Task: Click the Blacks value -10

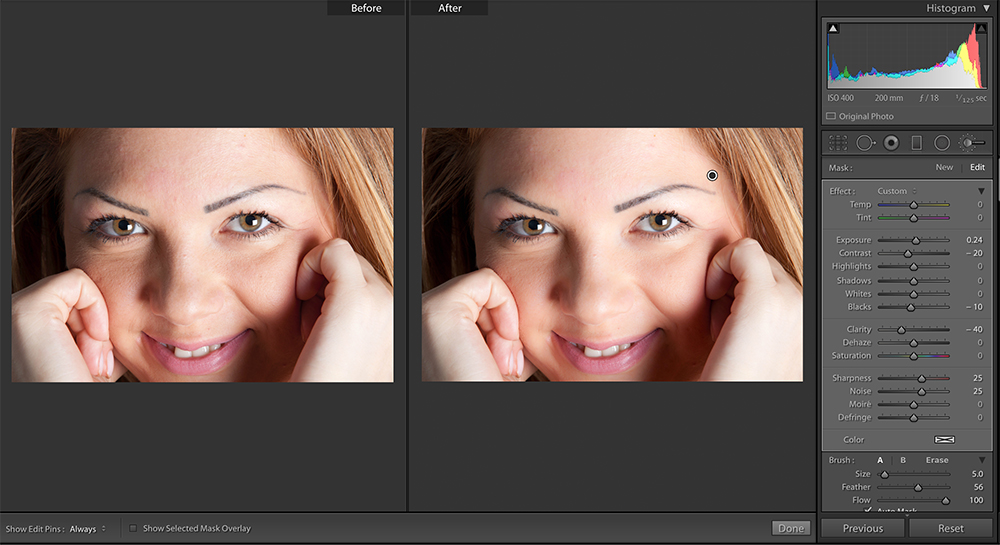Action: click(974, 307)
